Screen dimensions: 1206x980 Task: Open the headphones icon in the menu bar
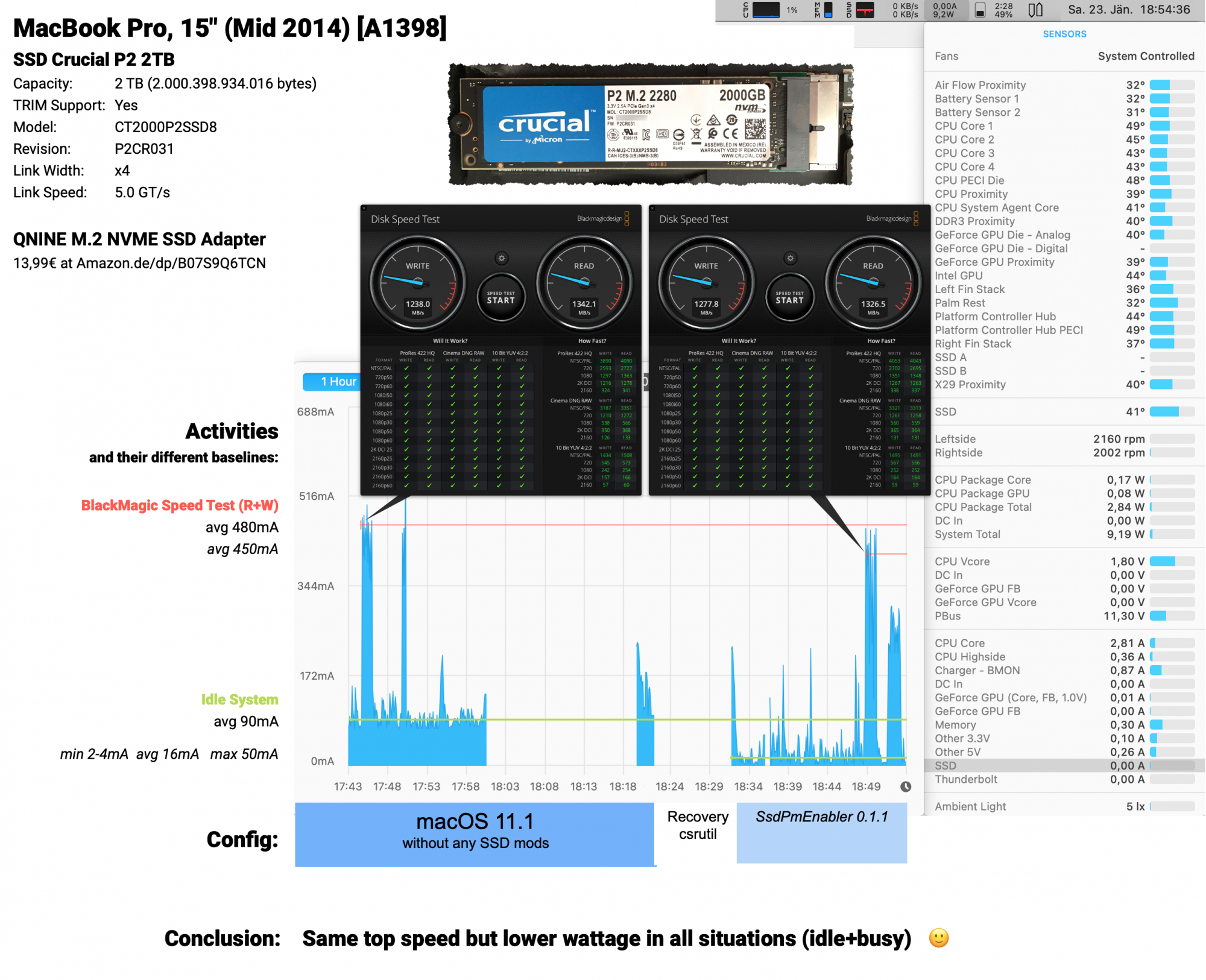[x=1035, y=10]
